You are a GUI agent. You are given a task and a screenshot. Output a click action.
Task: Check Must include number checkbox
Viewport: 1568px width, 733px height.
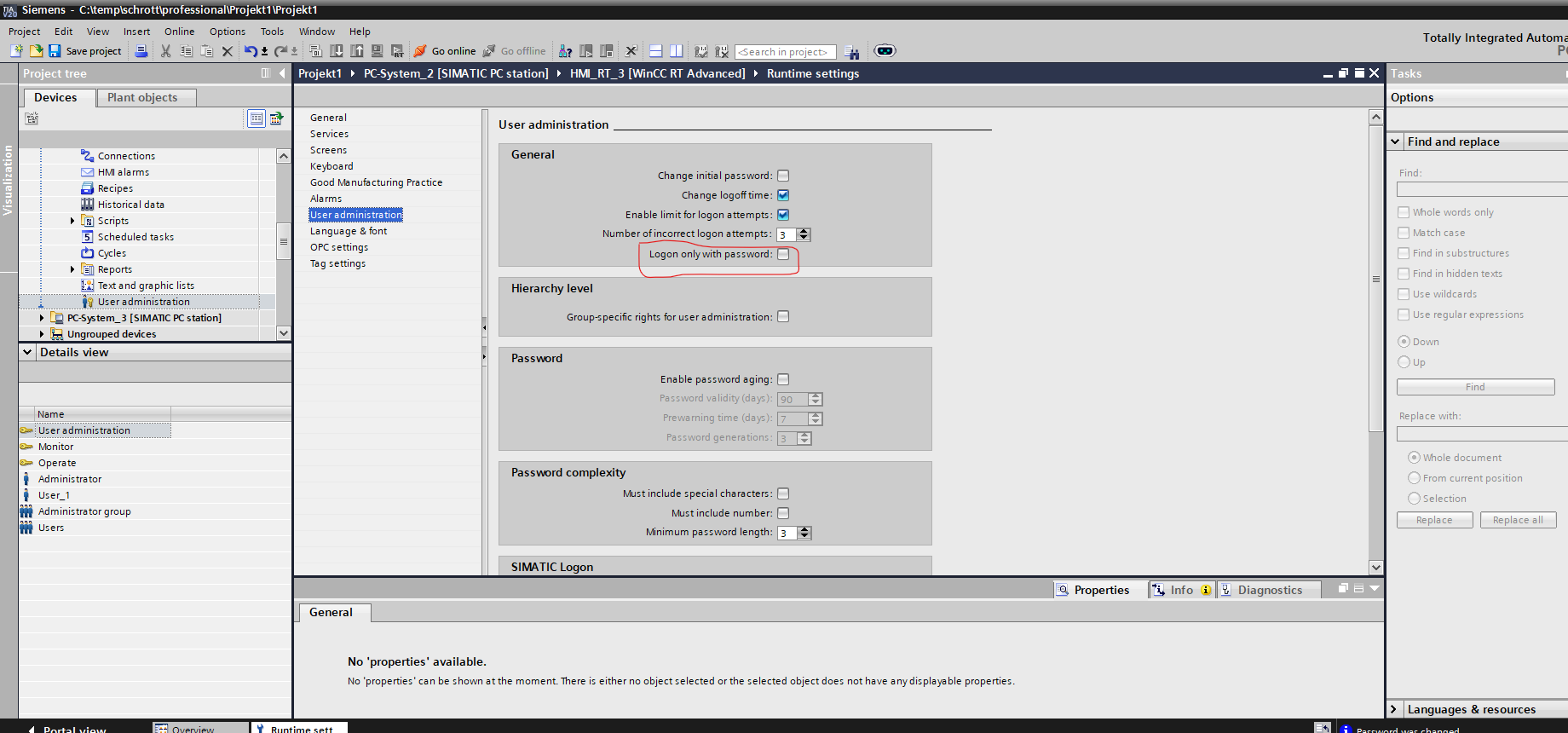(783, 513)
